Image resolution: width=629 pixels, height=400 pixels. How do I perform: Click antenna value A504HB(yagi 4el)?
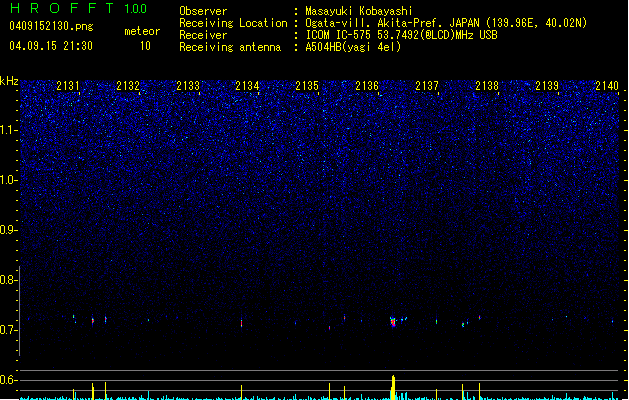click(353, 47)
